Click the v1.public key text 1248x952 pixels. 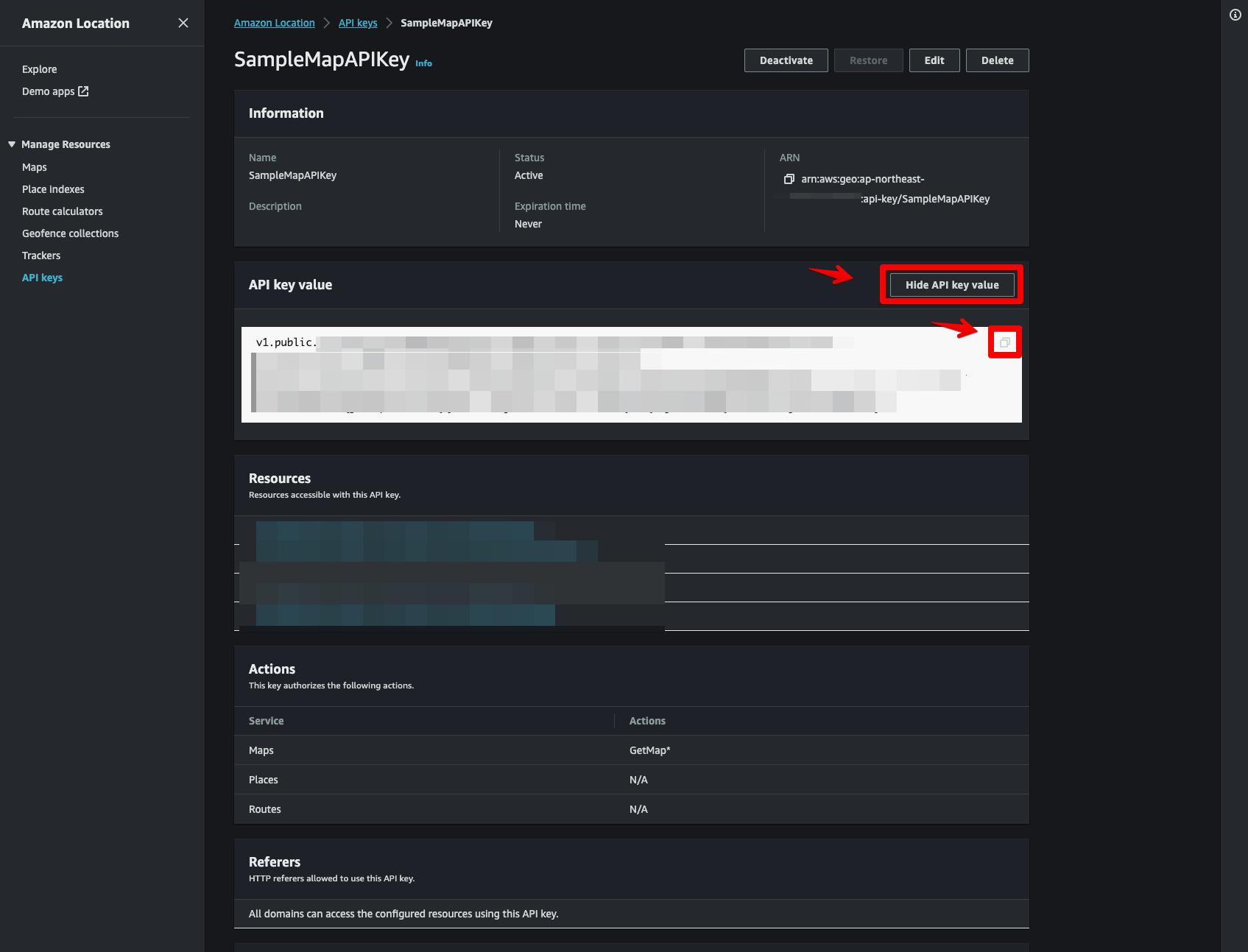(286, 342)
